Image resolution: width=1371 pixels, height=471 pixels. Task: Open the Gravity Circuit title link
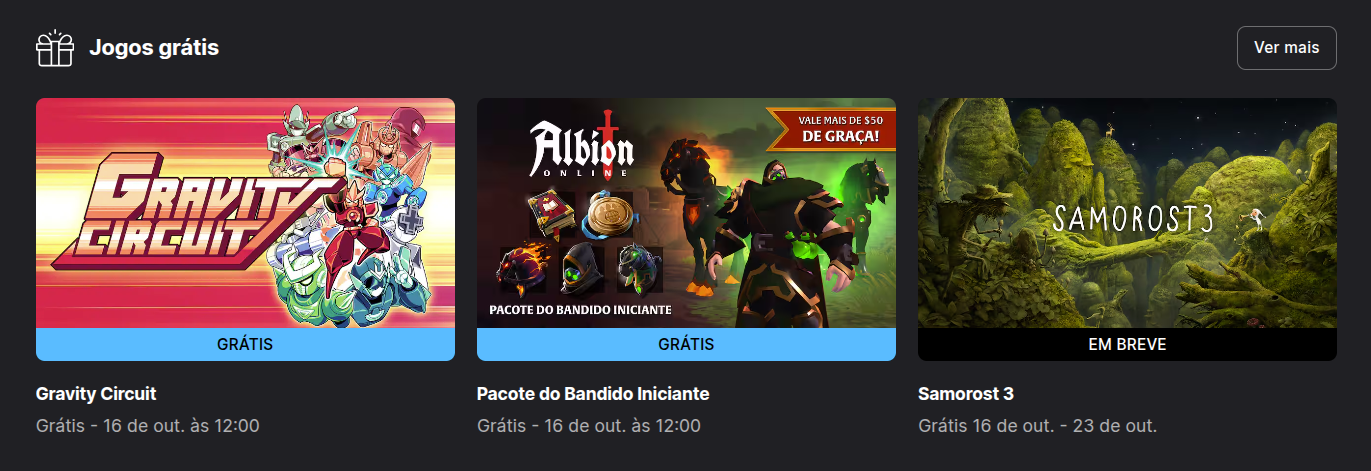click(x=96, y=394)
